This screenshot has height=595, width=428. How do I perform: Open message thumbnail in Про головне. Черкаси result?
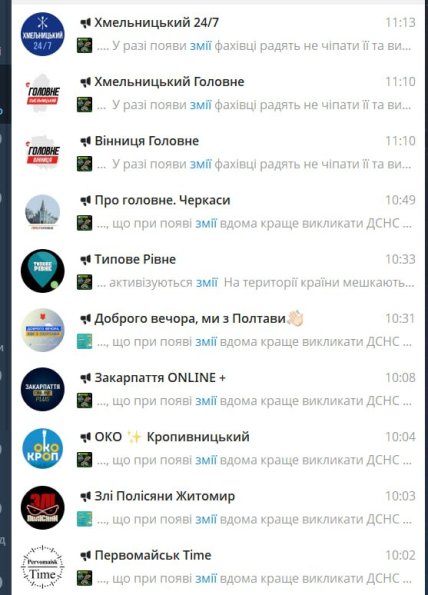tap(84, 223)
